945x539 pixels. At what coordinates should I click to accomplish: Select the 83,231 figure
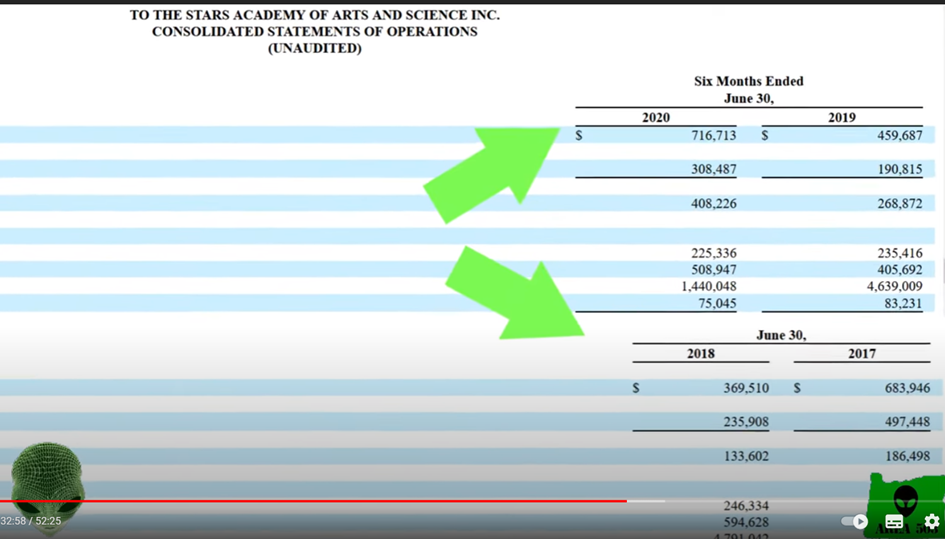click(903, 303)
